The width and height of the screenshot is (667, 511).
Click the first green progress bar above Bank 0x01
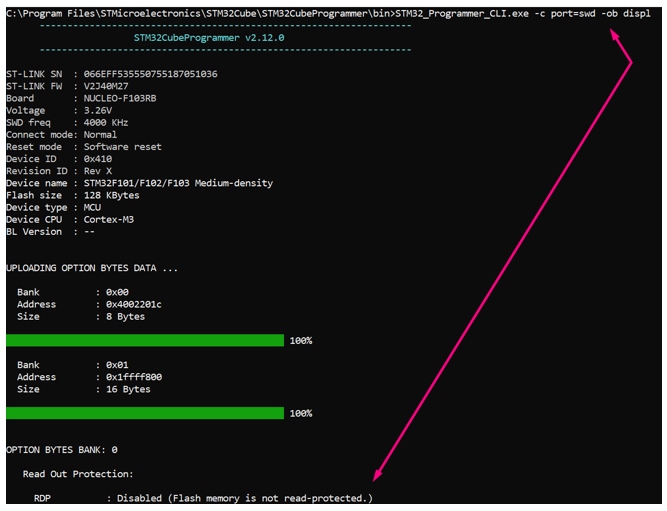click(145, 340)
